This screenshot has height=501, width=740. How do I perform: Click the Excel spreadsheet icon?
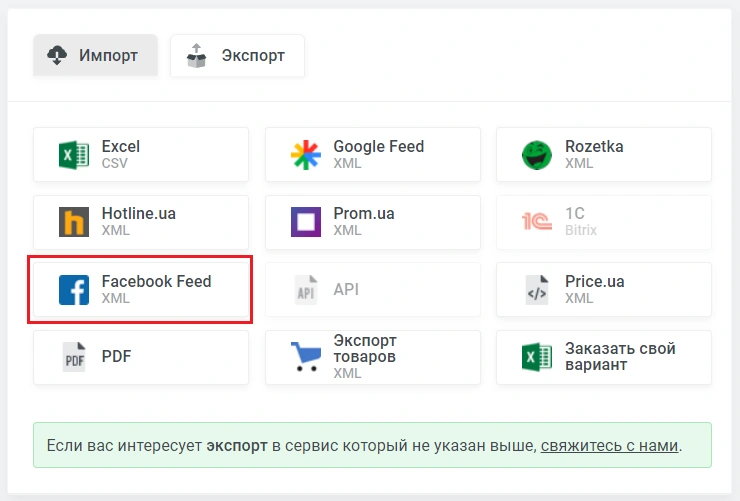click(74, 155)
